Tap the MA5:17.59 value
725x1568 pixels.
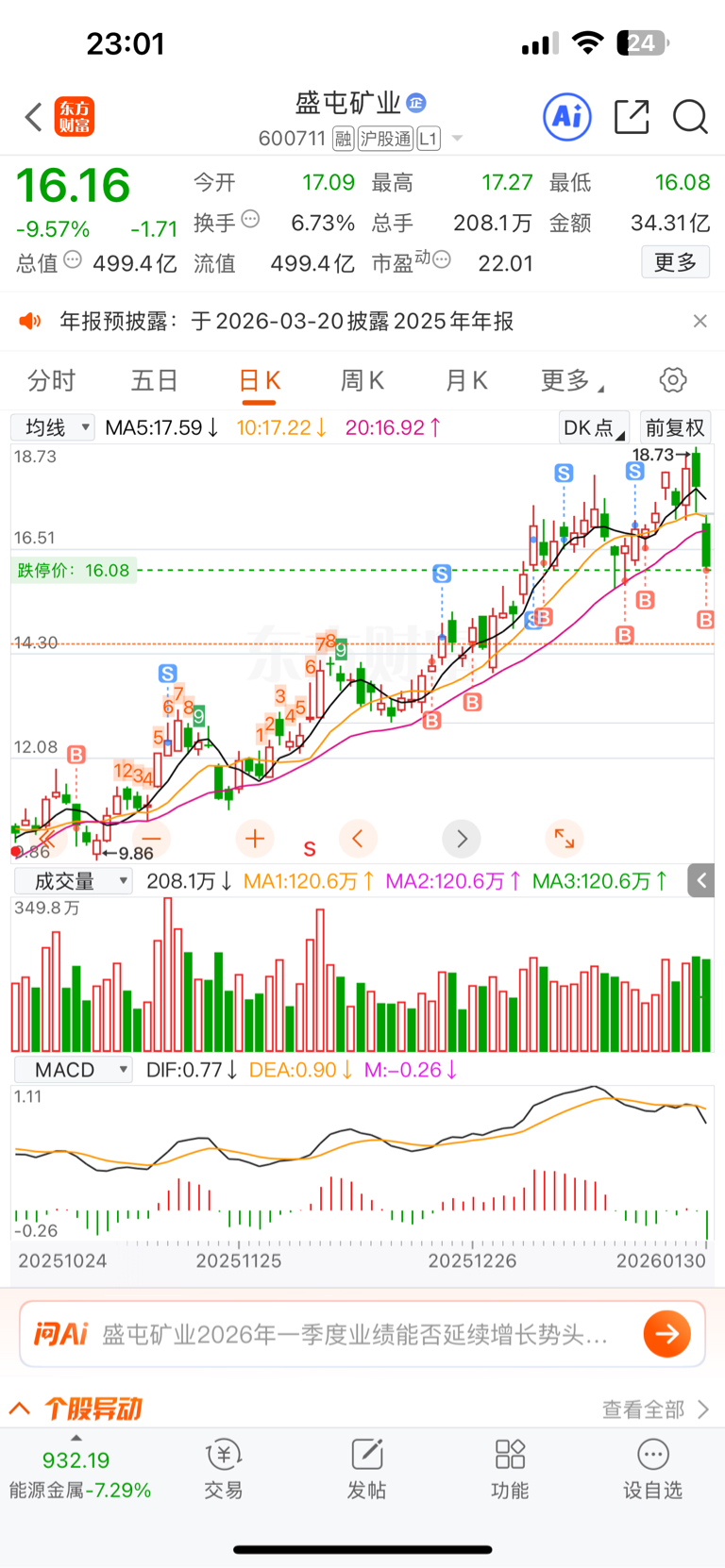tap(161, 427)
